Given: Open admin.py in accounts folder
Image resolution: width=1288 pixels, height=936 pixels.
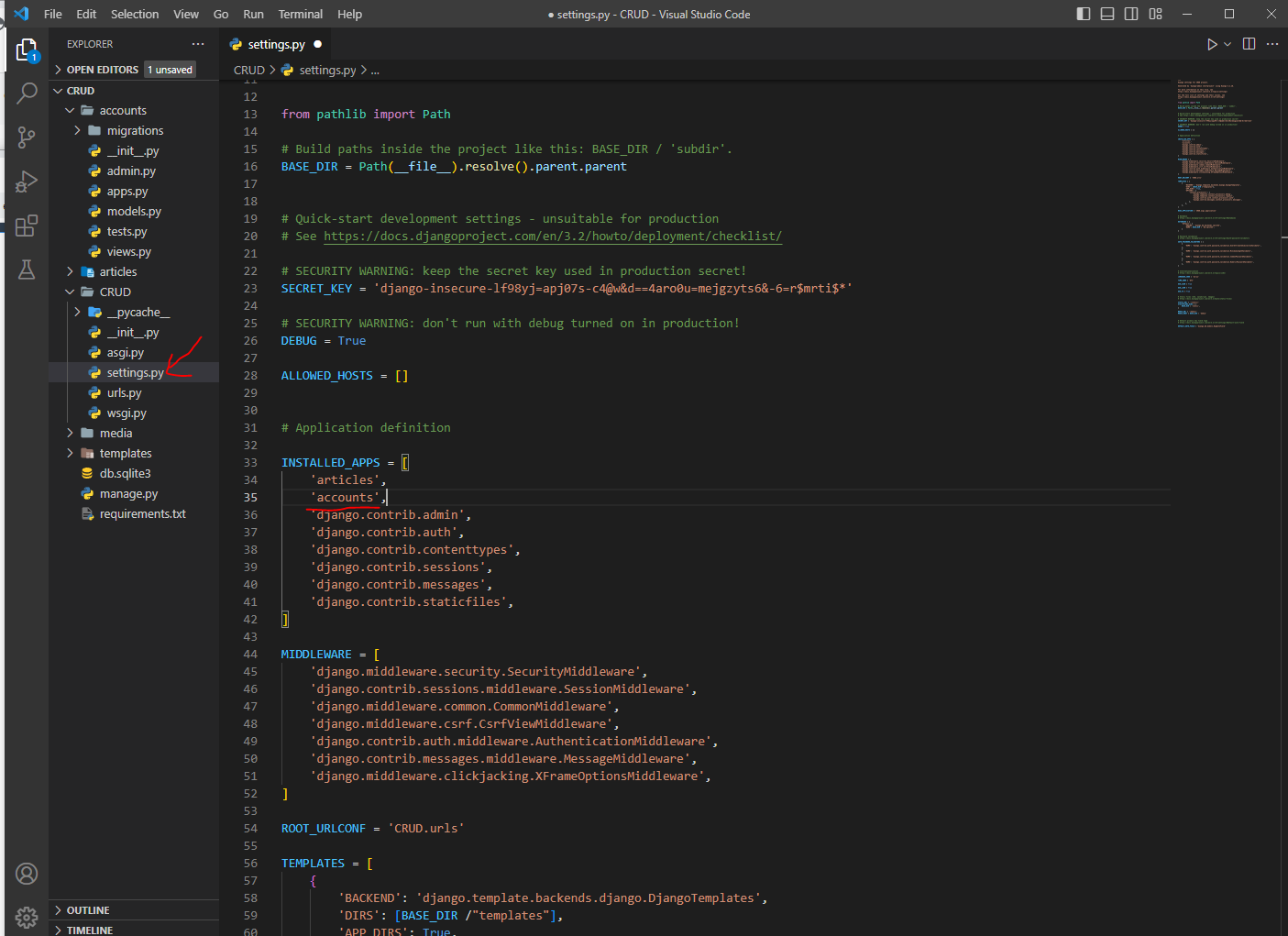Looking at the screenshot, I should coord(134,171).
